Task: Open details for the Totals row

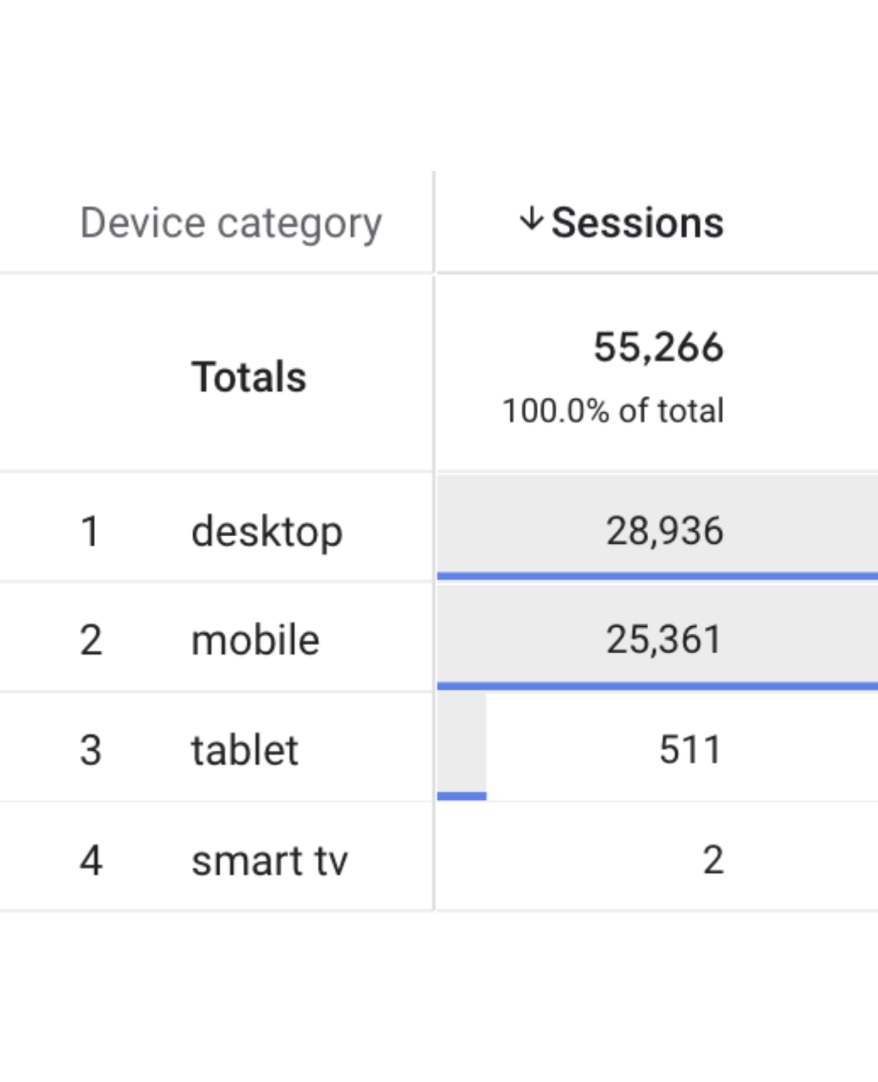Action: click(x=248, y=376)
